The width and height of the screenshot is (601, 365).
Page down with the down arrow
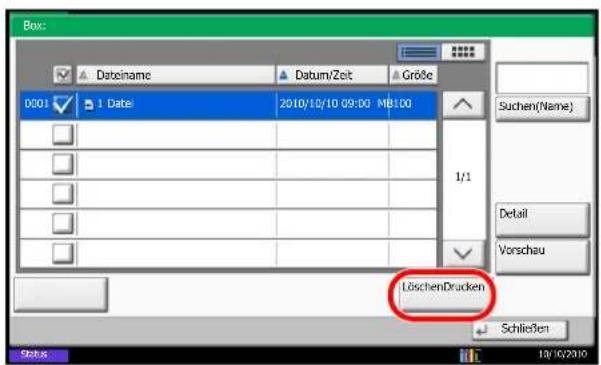point(463,253)
